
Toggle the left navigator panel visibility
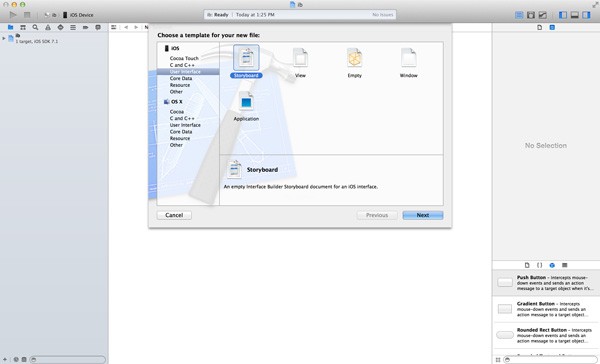point(563,15)
